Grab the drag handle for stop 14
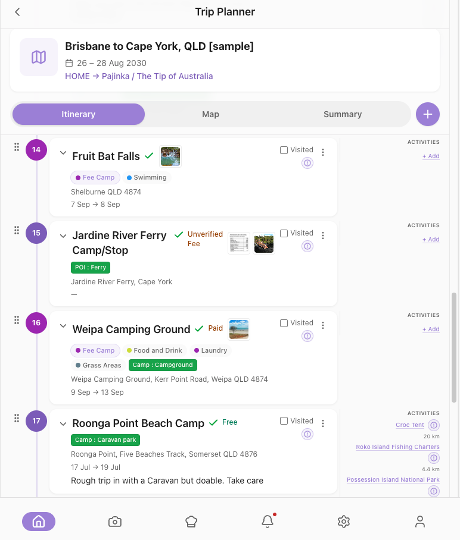Viewport: 460px width, 540px height. click(17, 147)
